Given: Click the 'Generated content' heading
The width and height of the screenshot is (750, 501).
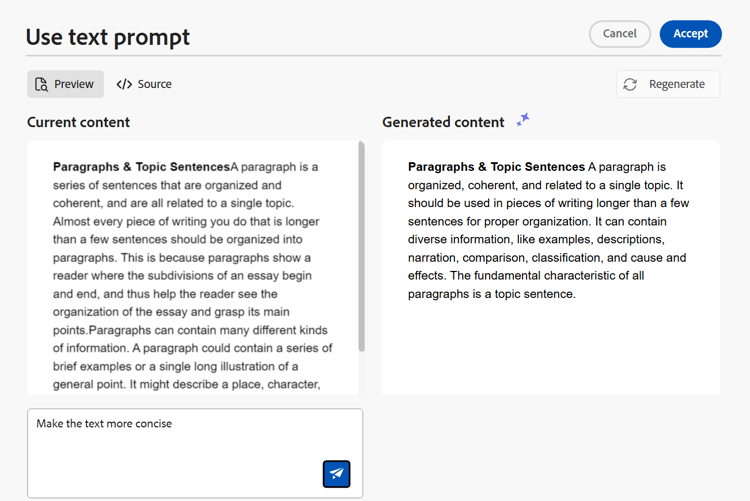Looking at the screenshot, I should [443, 122].
